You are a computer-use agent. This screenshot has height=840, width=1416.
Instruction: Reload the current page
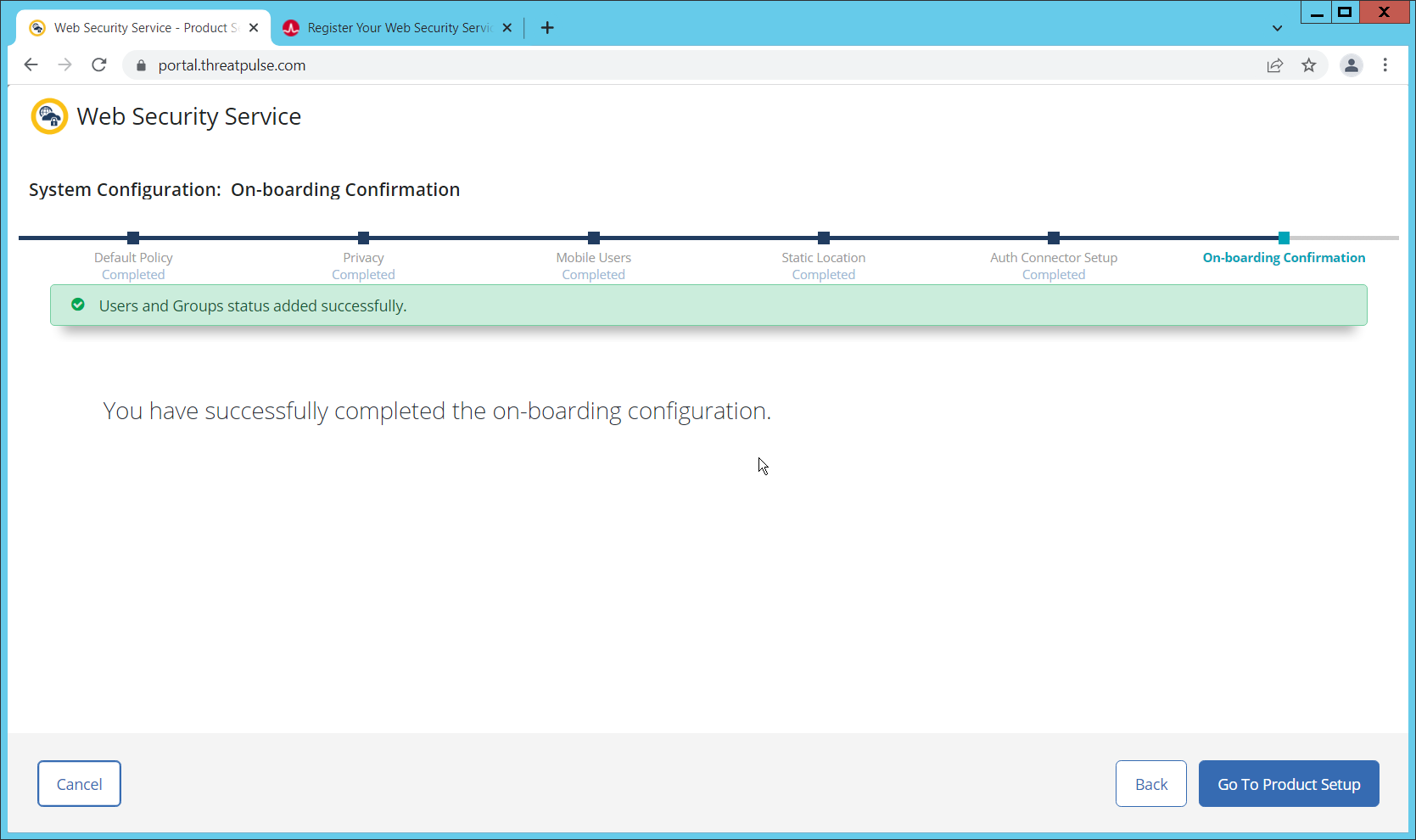click(99, 65)
